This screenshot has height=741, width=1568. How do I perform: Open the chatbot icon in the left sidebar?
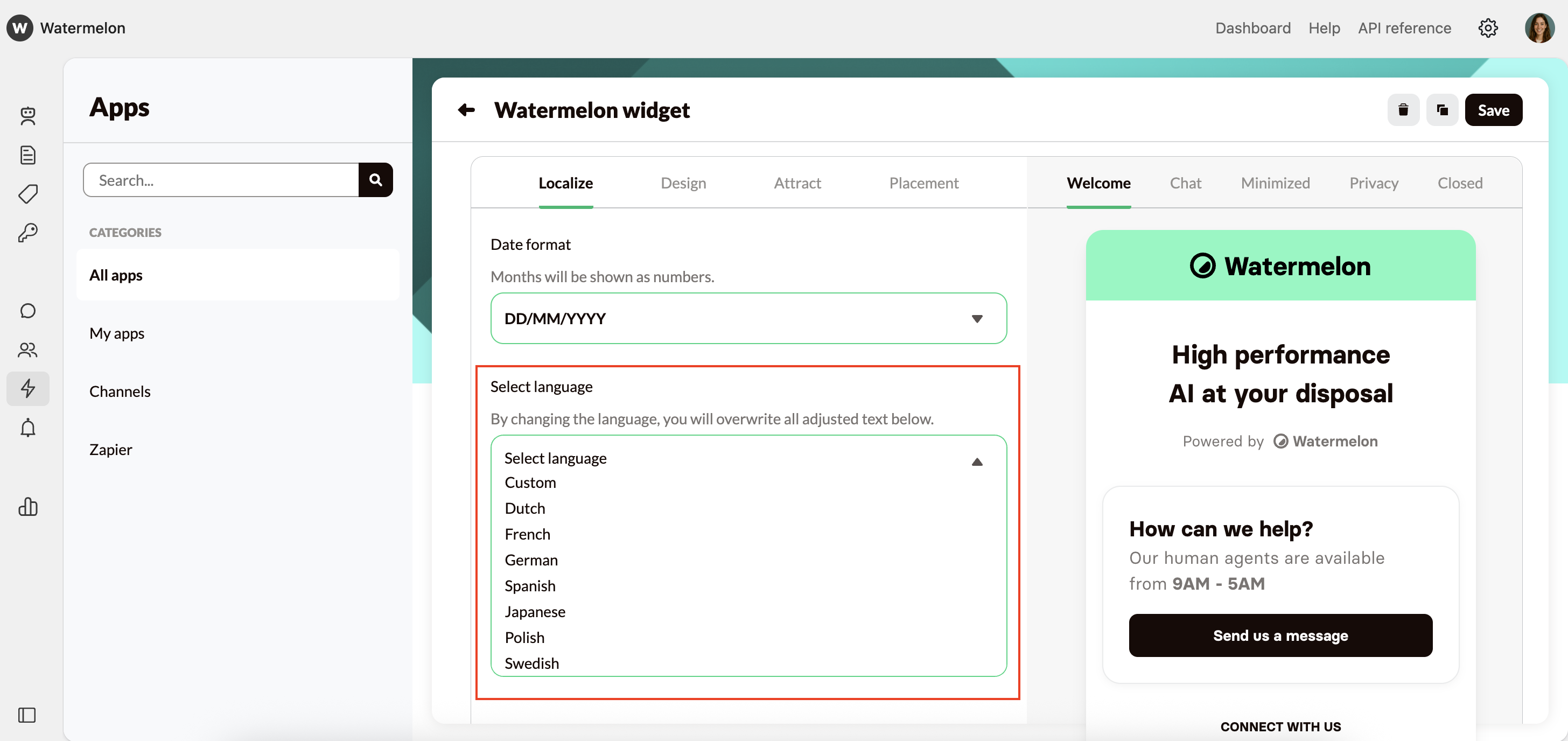(x=28, y=116)
